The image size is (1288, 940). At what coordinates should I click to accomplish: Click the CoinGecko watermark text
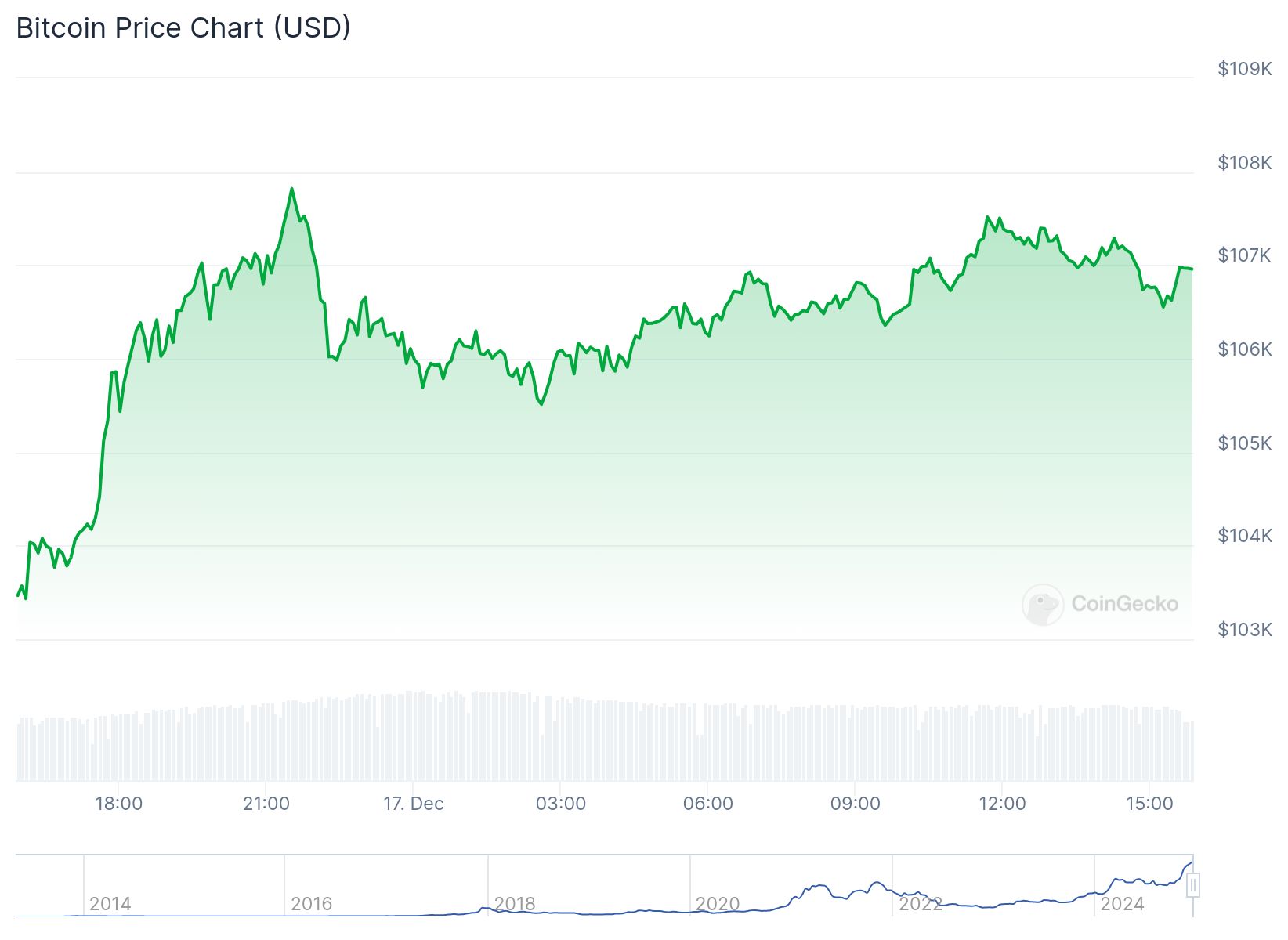(x=1124, y=604)
